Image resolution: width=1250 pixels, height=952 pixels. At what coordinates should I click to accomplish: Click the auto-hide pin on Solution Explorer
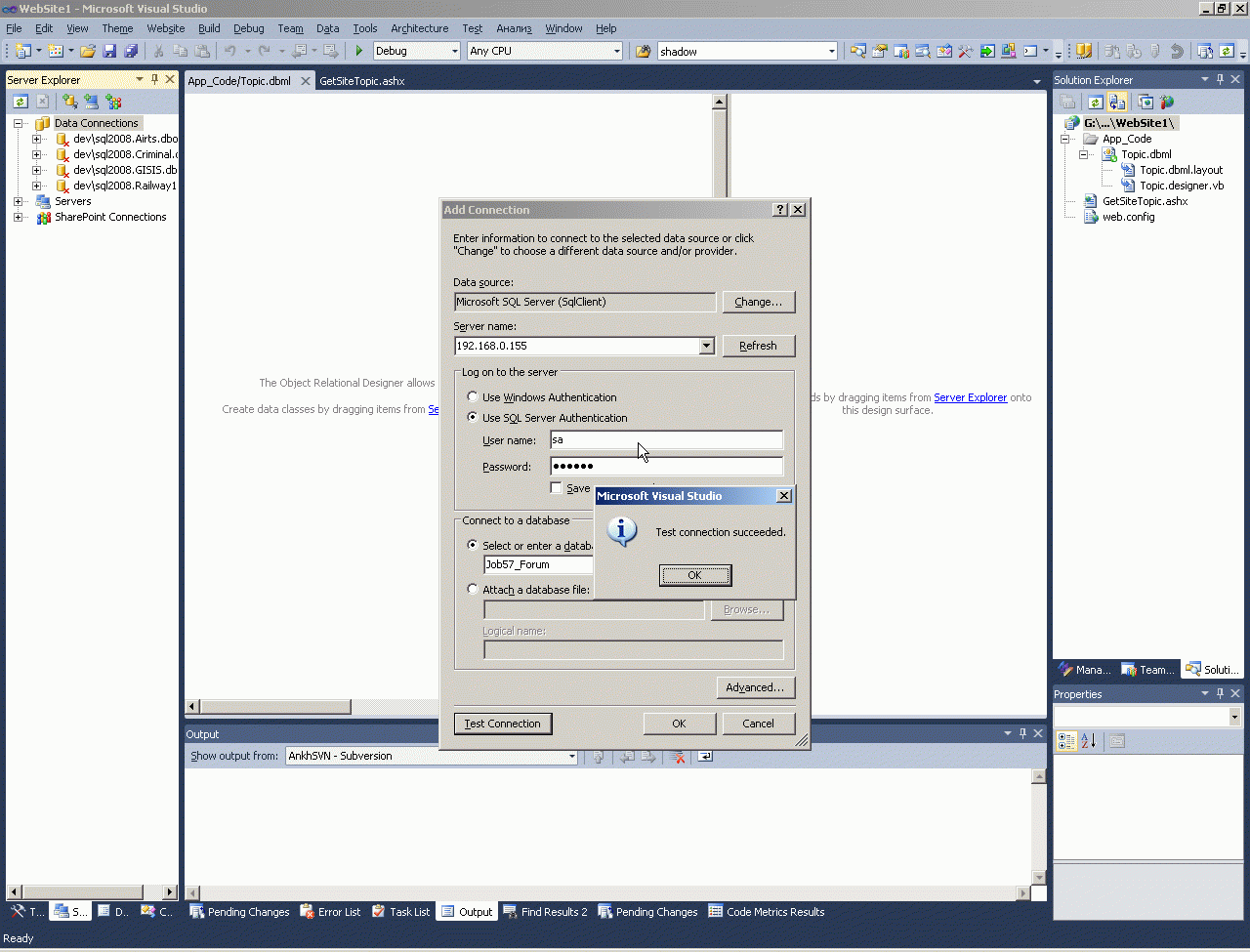(x=1220, y=79)
